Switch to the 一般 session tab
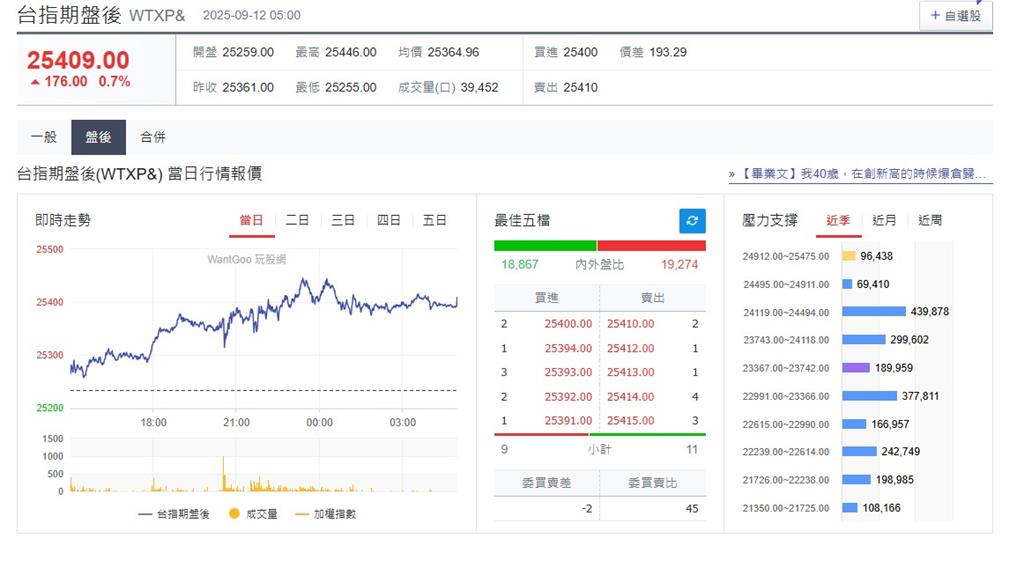Screen dimensions: 1024x575 44,138
